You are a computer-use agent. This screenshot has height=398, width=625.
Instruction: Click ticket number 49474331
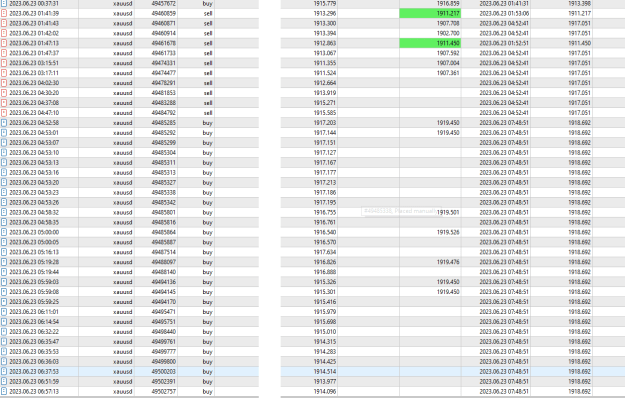coord(163,63)
